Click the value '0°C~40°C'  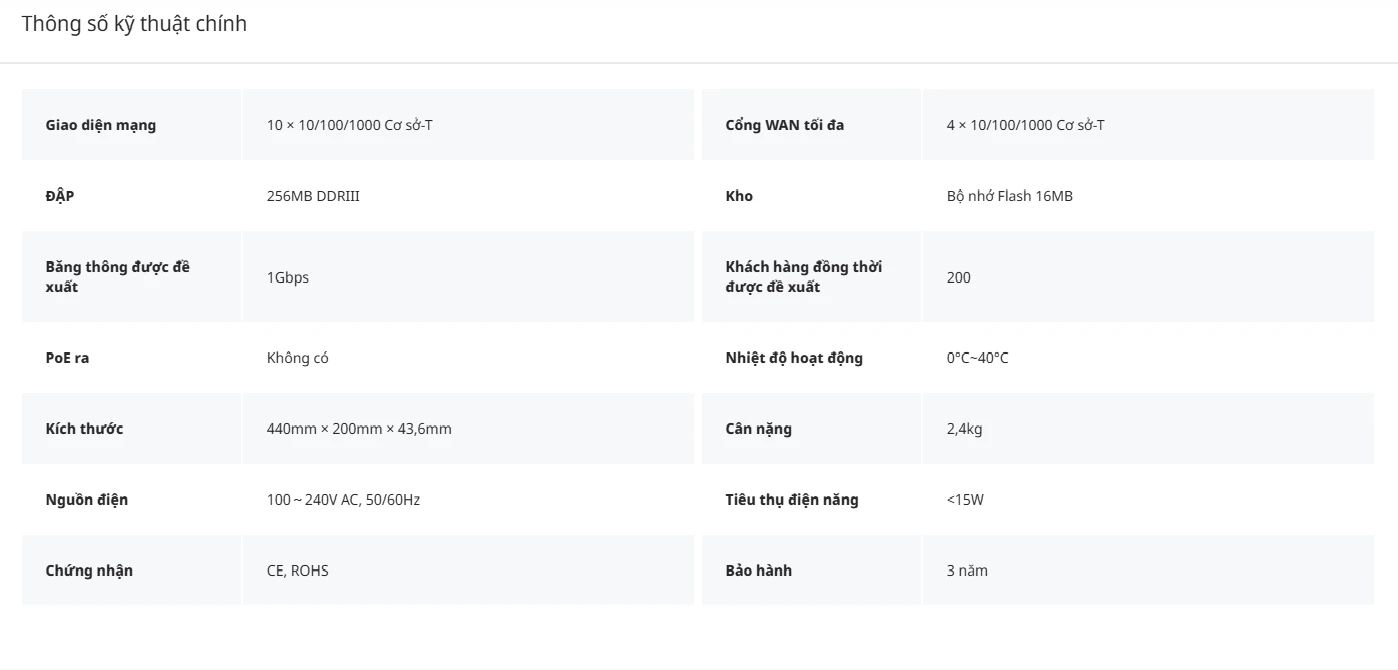pyautogui.click(x=978, y=358)
